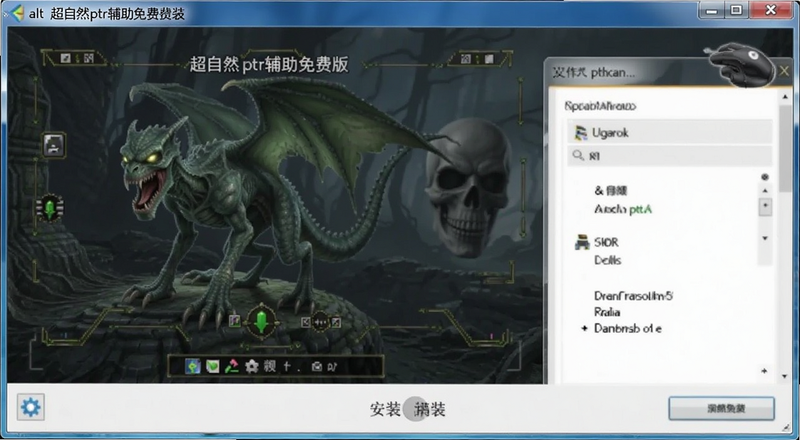The width and height of the screenshot is (800, 440).
Task: Select the Delils entry
Action: (x=607, y=260)
